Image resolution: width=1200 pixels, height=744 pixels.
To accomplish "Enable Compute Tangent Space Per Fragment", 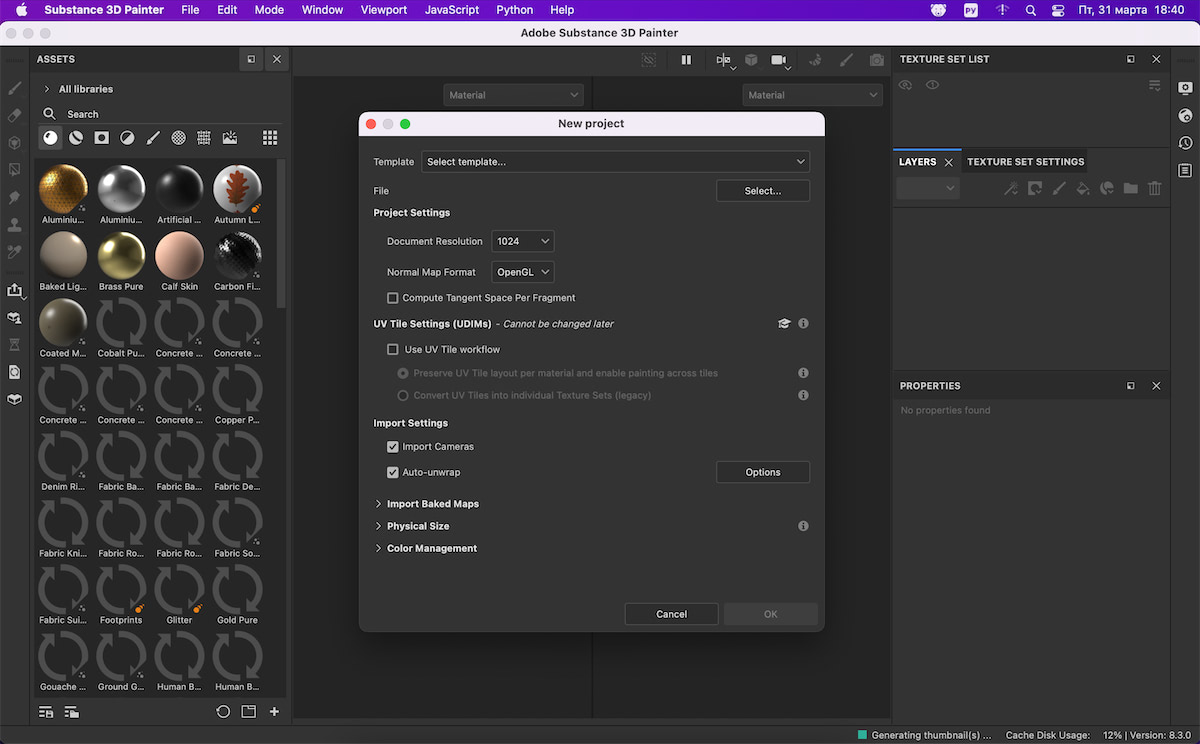I will 393,298.
